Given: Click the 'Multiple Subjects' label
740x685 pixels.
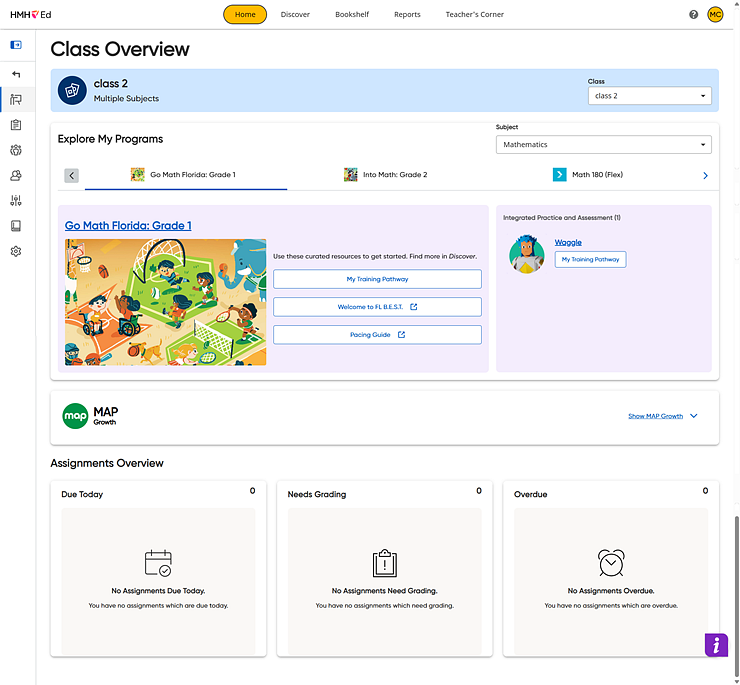Looking at the screenshot, I should [x=126, y=99].
